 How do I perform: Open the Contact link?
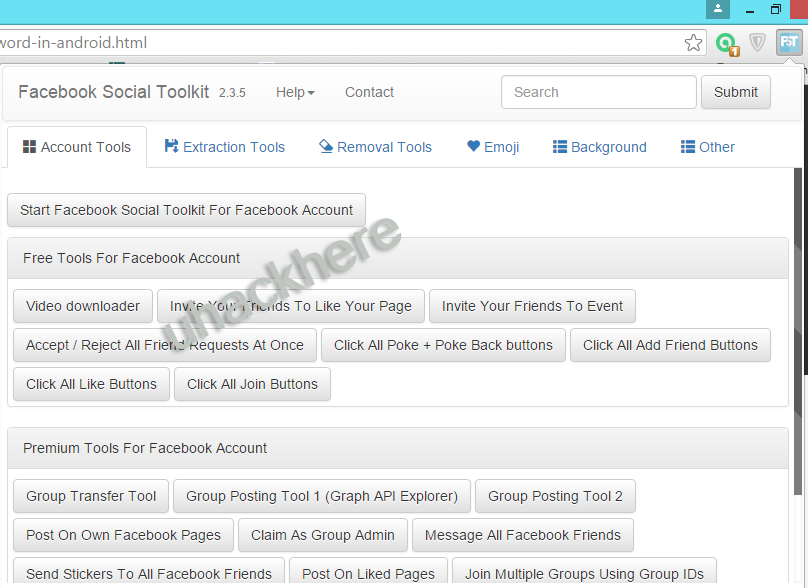click(x=369, y=92)
